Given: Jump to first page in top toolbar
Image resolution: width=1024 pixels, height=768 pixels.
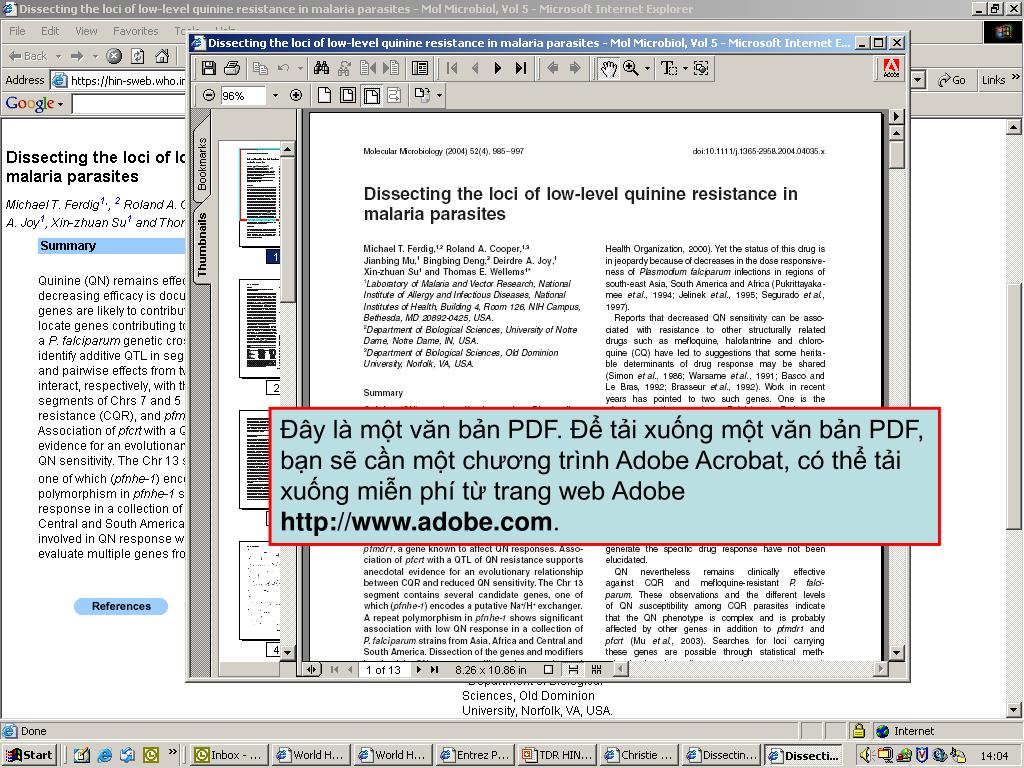Looking at the screenshot, I should [x=451, y=68].
